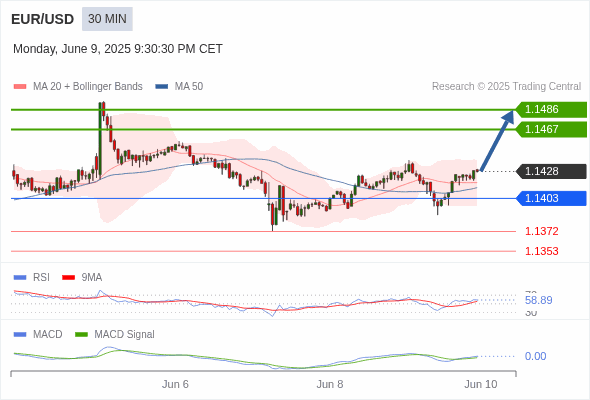
Task: Click the MA 20 + Bollinger Bands red swatch
Action: [x=20, y=87]
